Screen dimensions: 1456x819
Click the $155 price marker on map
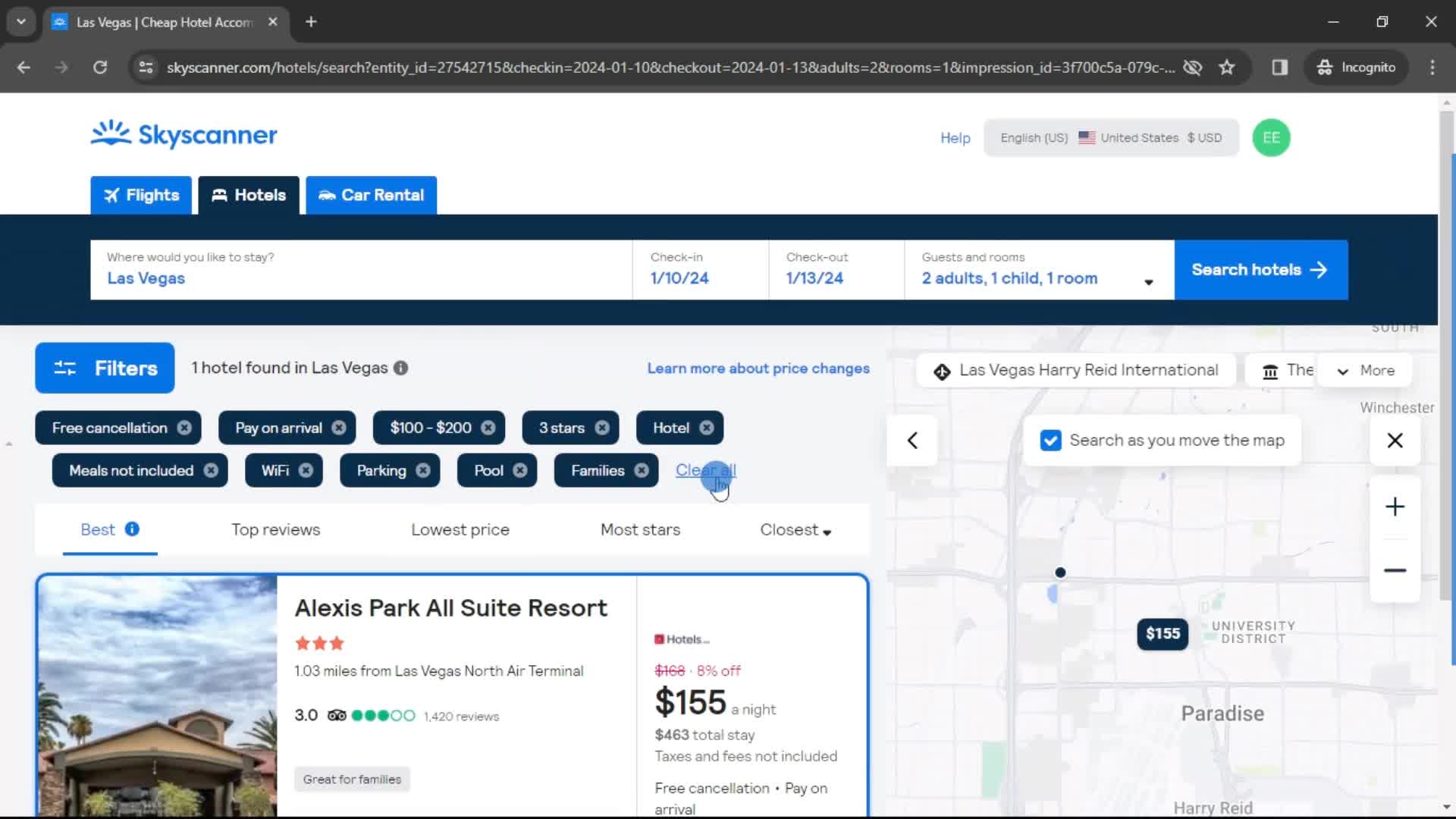click(1163, 634)
